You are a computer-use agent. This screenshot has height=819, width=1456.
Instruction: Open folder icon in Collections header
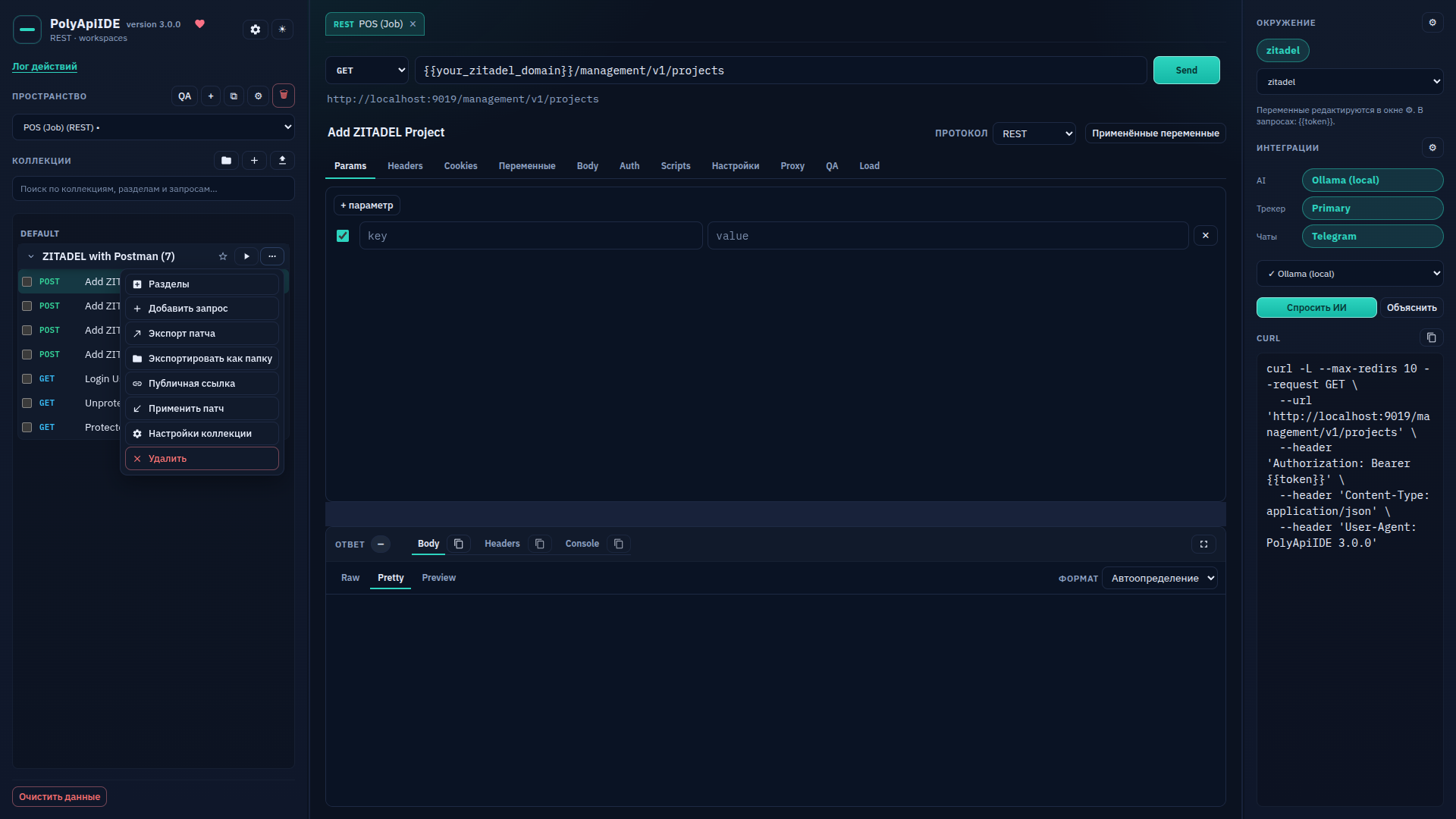tap(226, 161)
